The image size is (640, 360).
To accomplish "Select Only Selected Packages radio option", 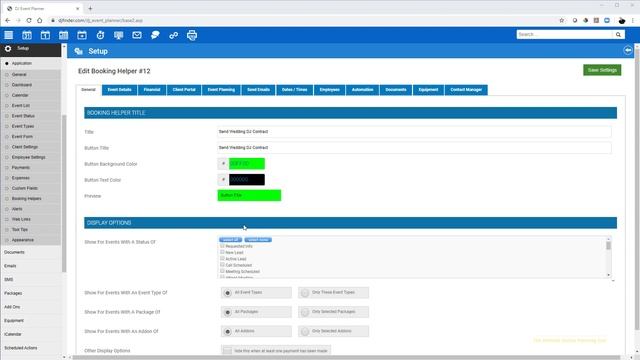I will [305, 312].
